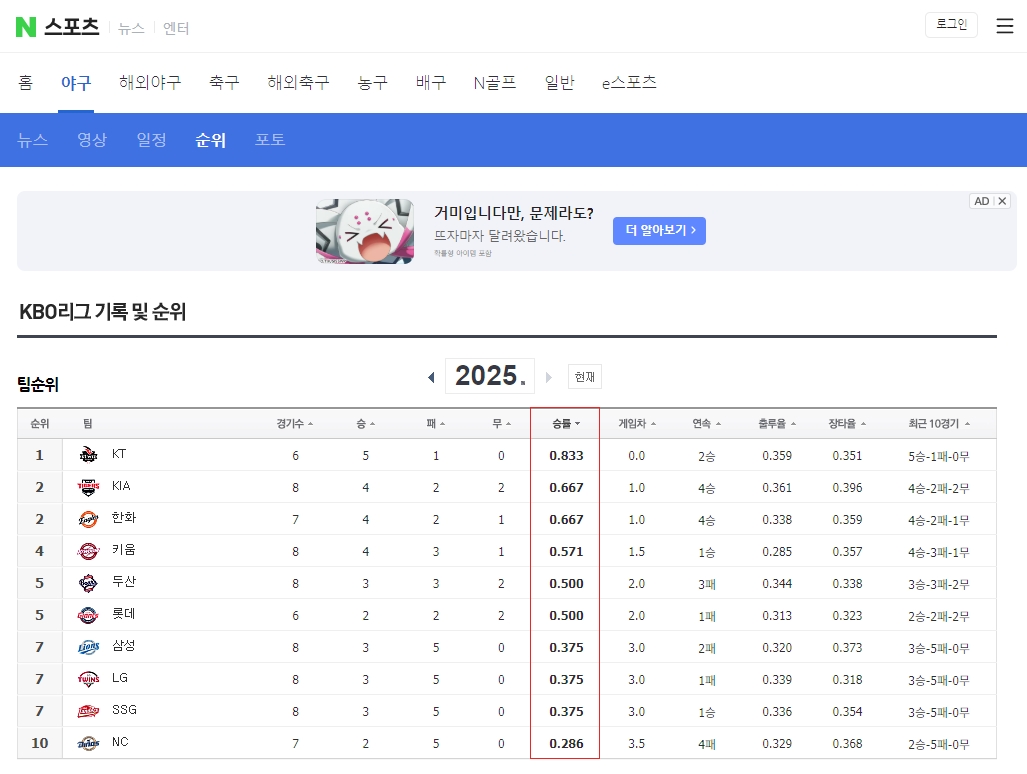Open the 축구 menu
The height and width of the screenshot is (774, 1027).
point(224,83)
